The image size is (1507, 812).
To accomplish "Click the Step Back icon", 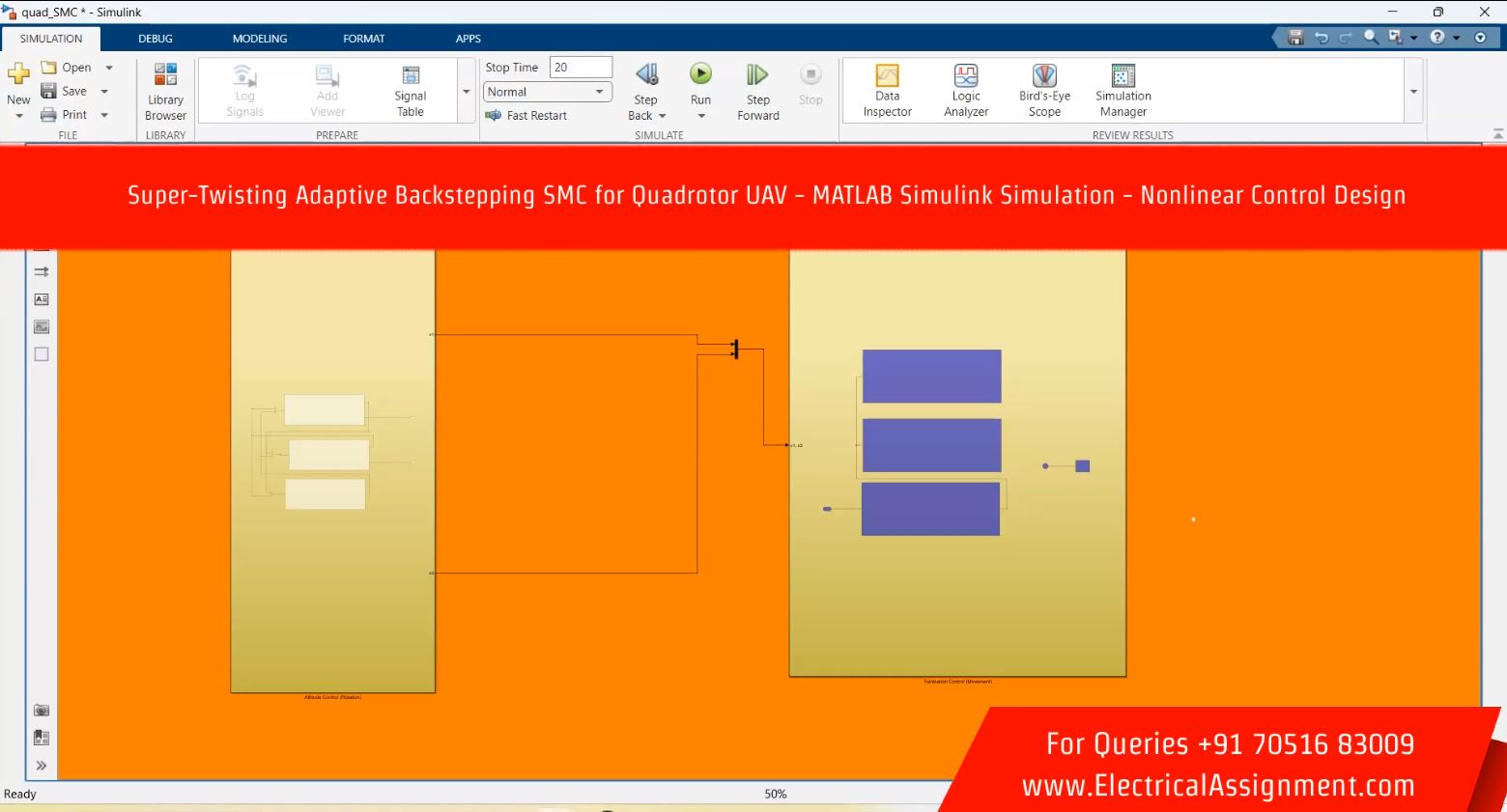I will [645, 75].
